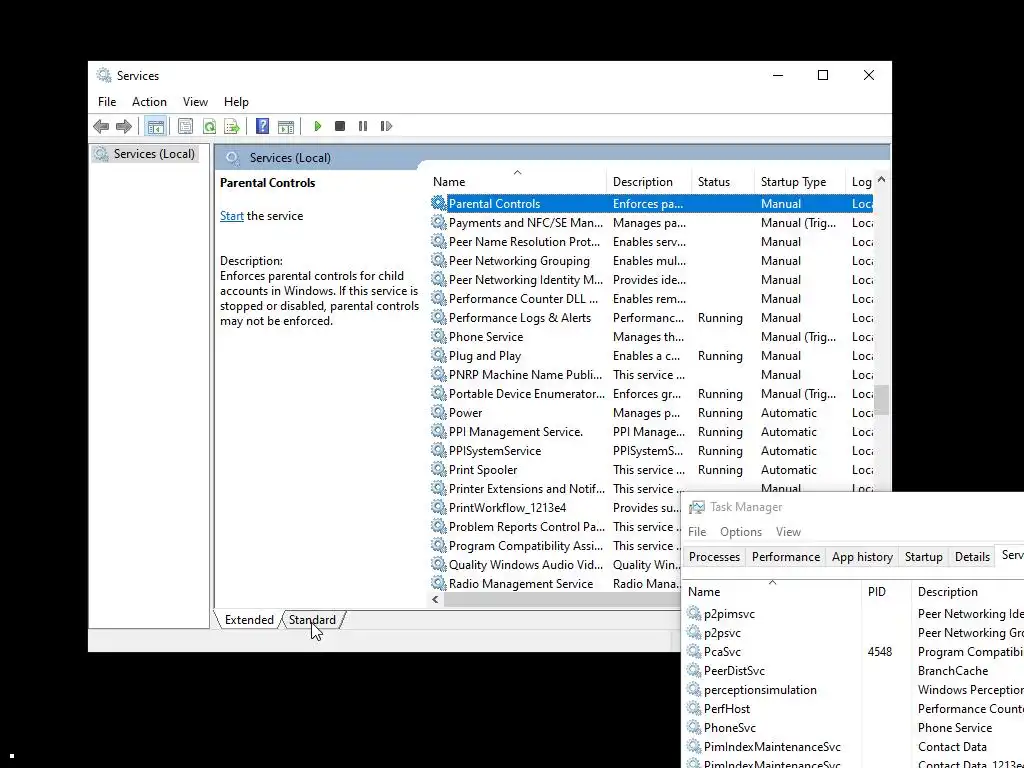Click the gear icon beside p2pimsvc in Task Manager
This screenshot has width=1024, height=768.
coord(694,613)
